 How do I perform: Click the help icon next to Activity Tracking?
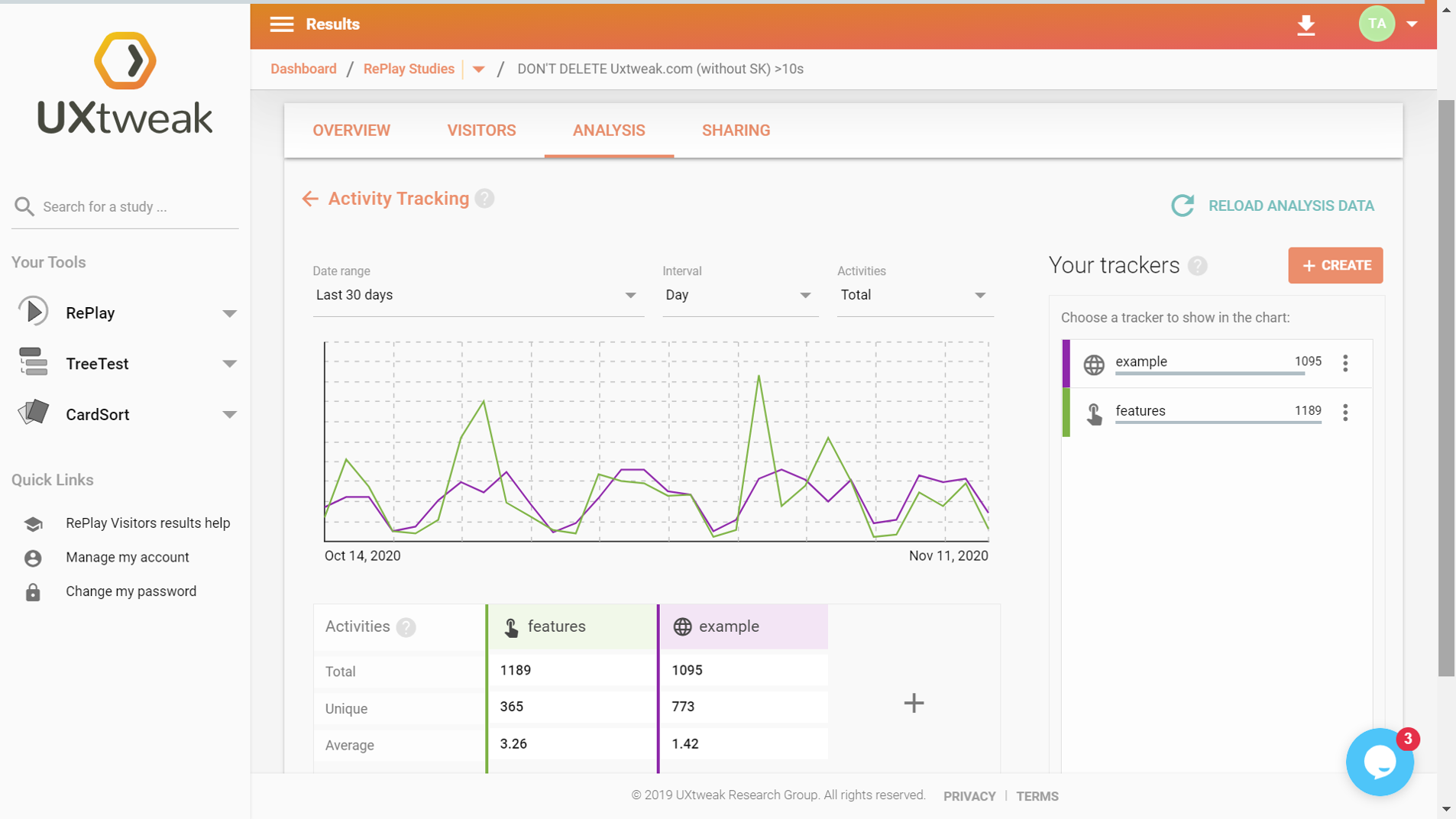[x=484, y=199]
